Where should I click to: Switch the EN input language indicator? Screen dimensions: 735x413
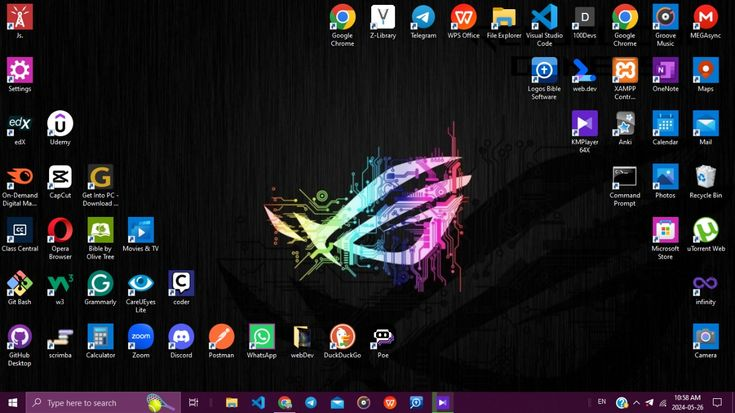(x=602, y=402)
